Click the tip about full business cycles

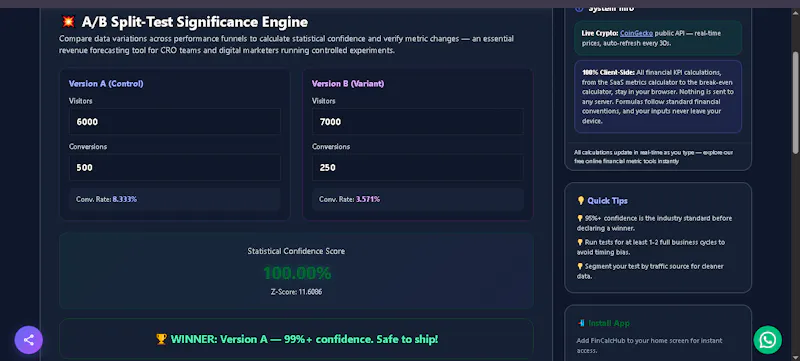(x=651, y=247)
